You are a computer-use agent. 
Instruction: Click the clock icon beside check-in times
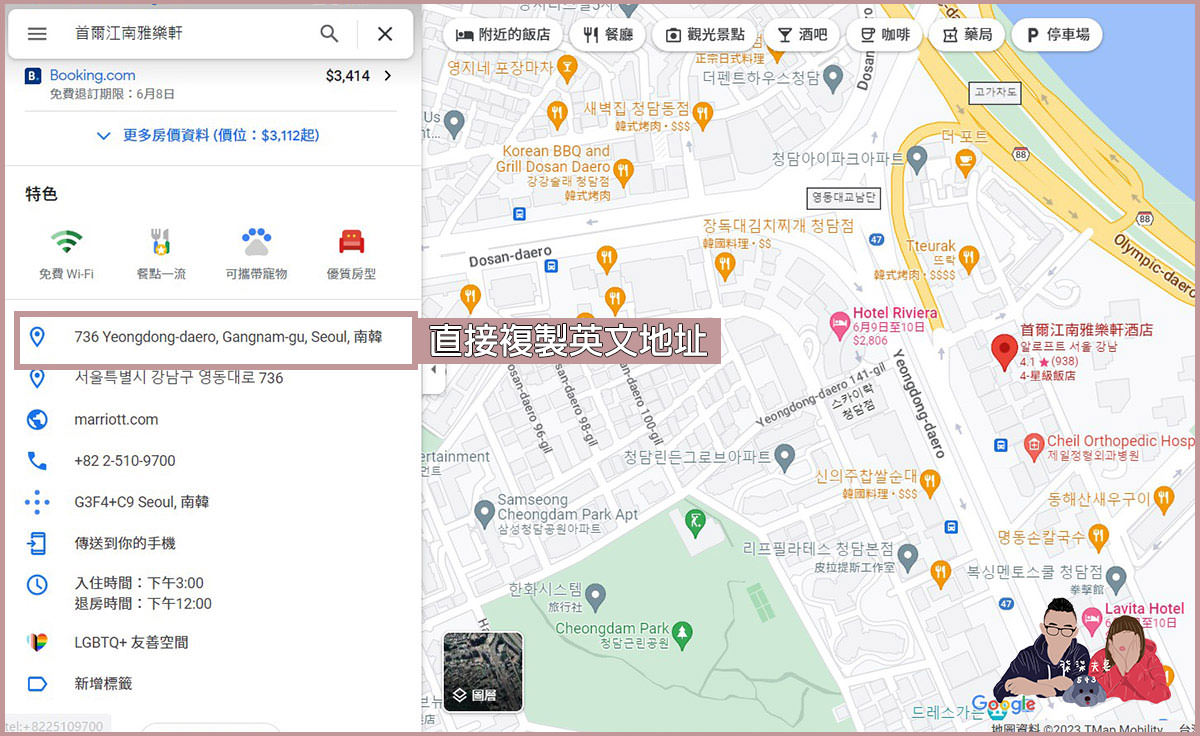click(x=37, y=584)
